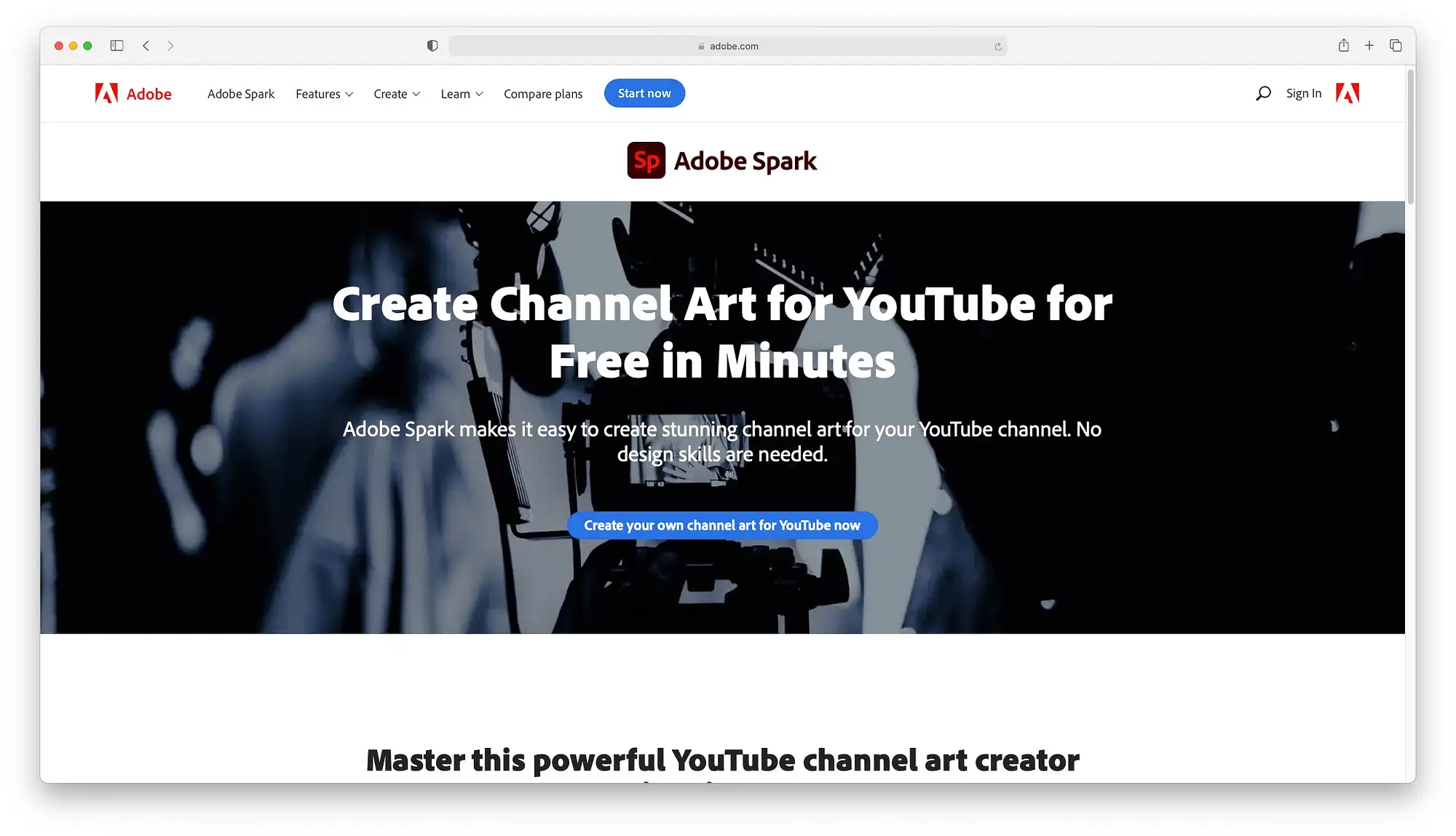Click the Start now button
Viewport: 1456px width, 836px height.
pyautogui.click(x=644, y=92)
